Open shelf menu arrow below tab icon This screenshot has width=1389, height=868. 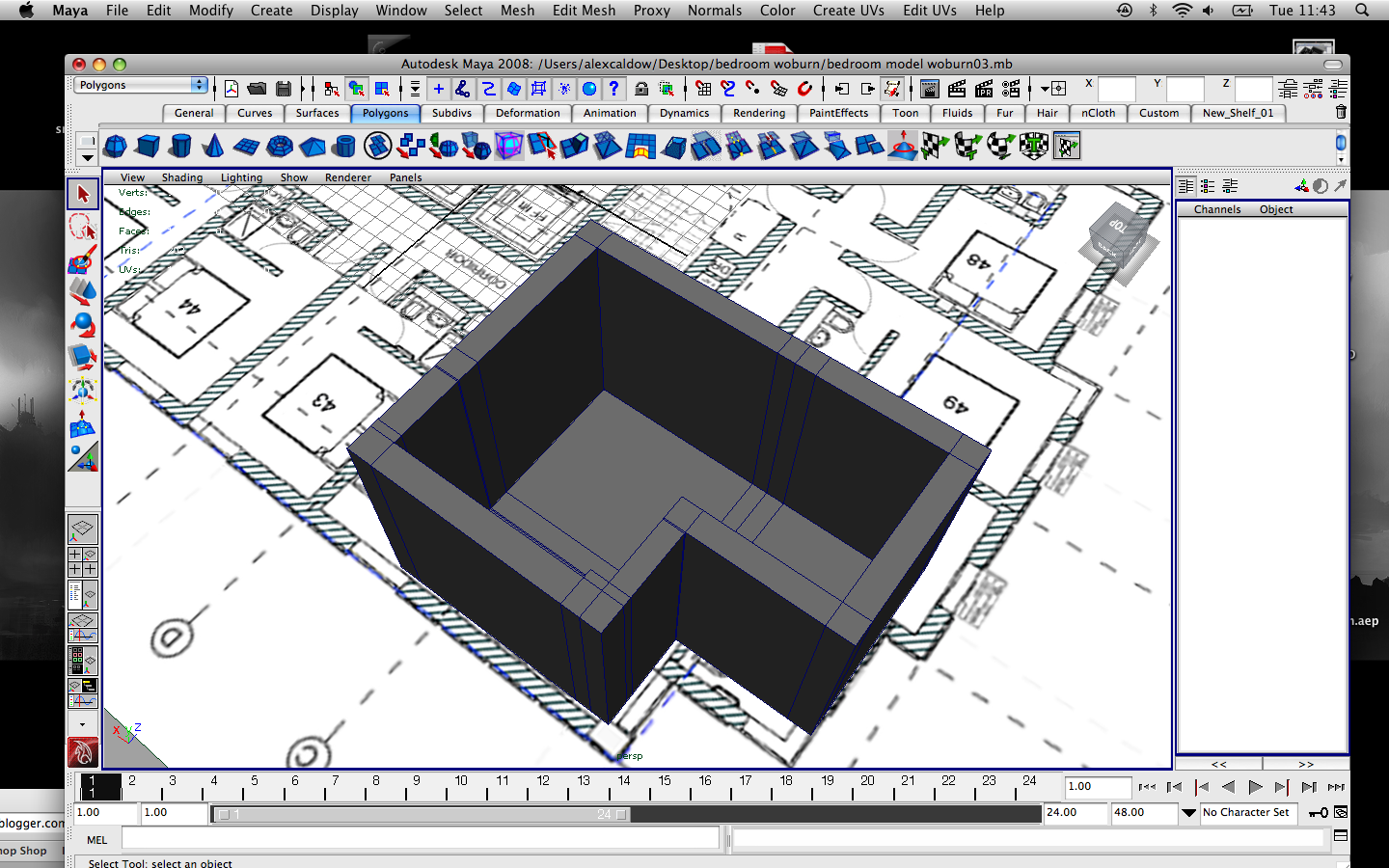(x=88, y=158)
